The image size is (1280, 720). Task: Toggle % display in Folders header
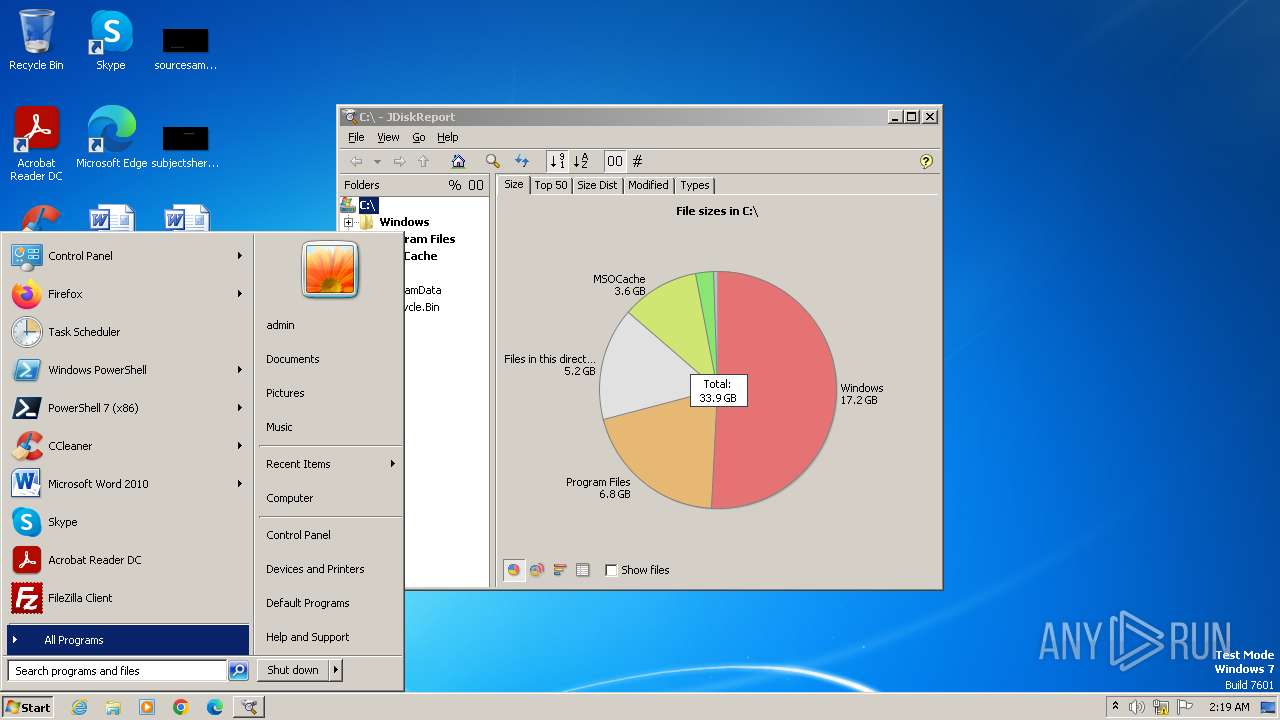click(455, 185)
